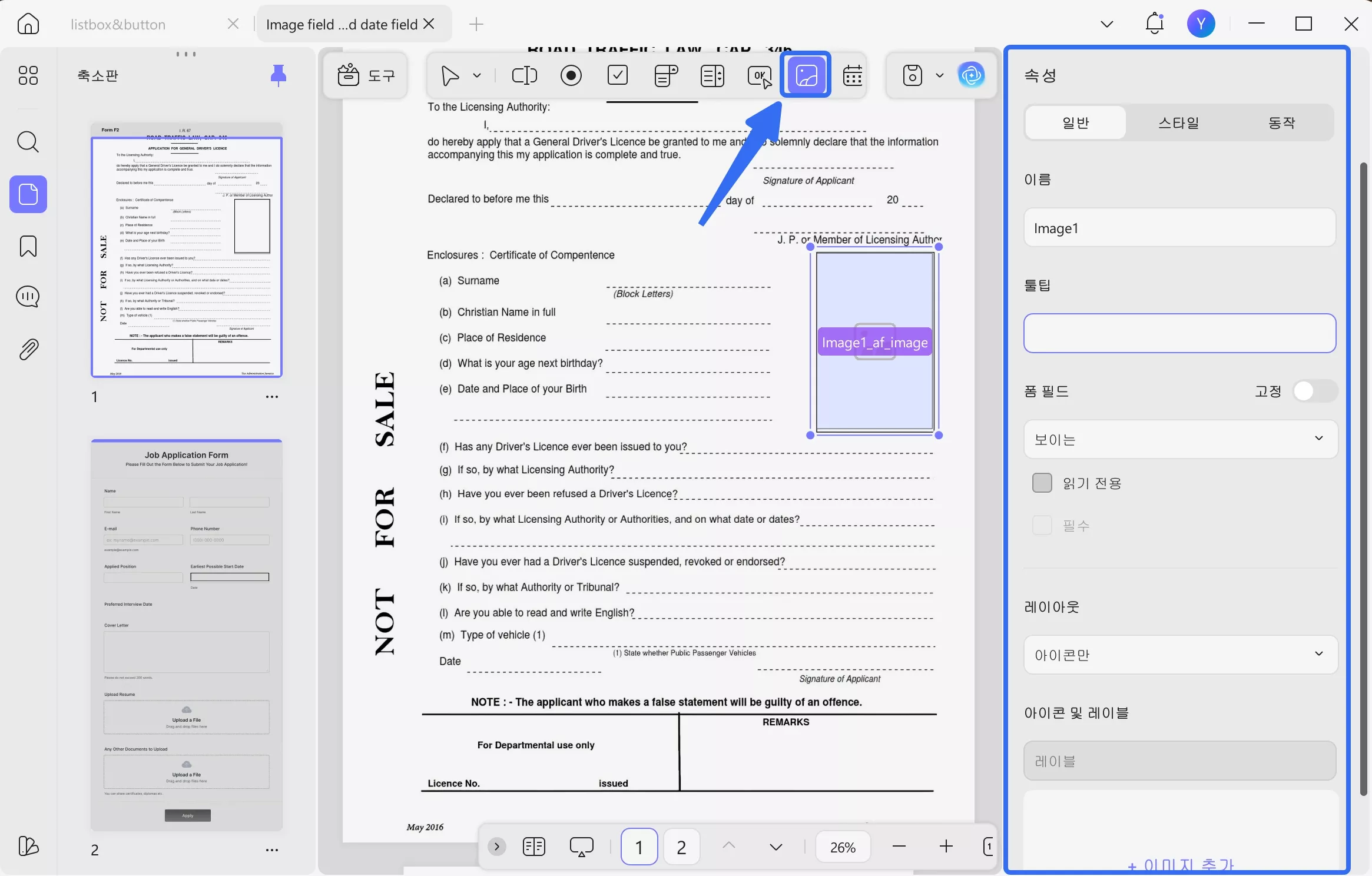Select the date field tool

point(853,75)
